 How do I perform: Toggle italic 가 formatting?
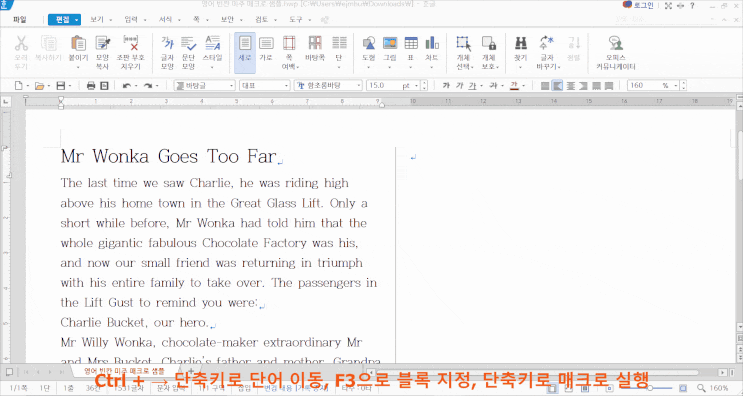click(x=459, y=86)
